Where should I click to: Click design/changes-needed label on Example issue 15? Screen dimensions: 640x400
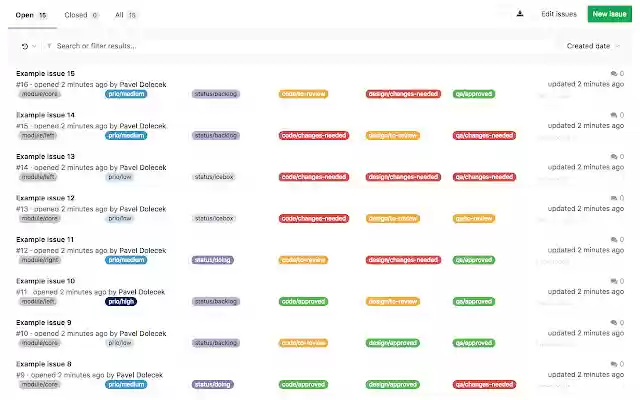(x=403, y=94)
